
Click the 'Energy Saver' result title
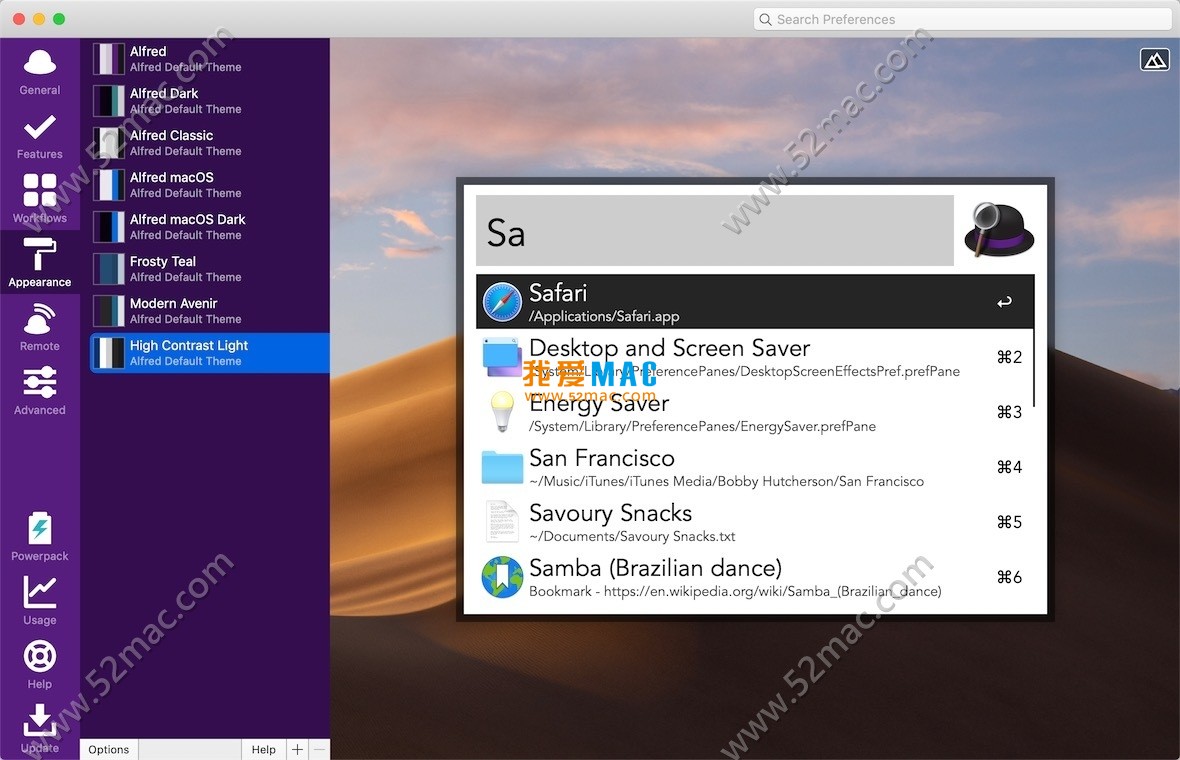[599, 403]
